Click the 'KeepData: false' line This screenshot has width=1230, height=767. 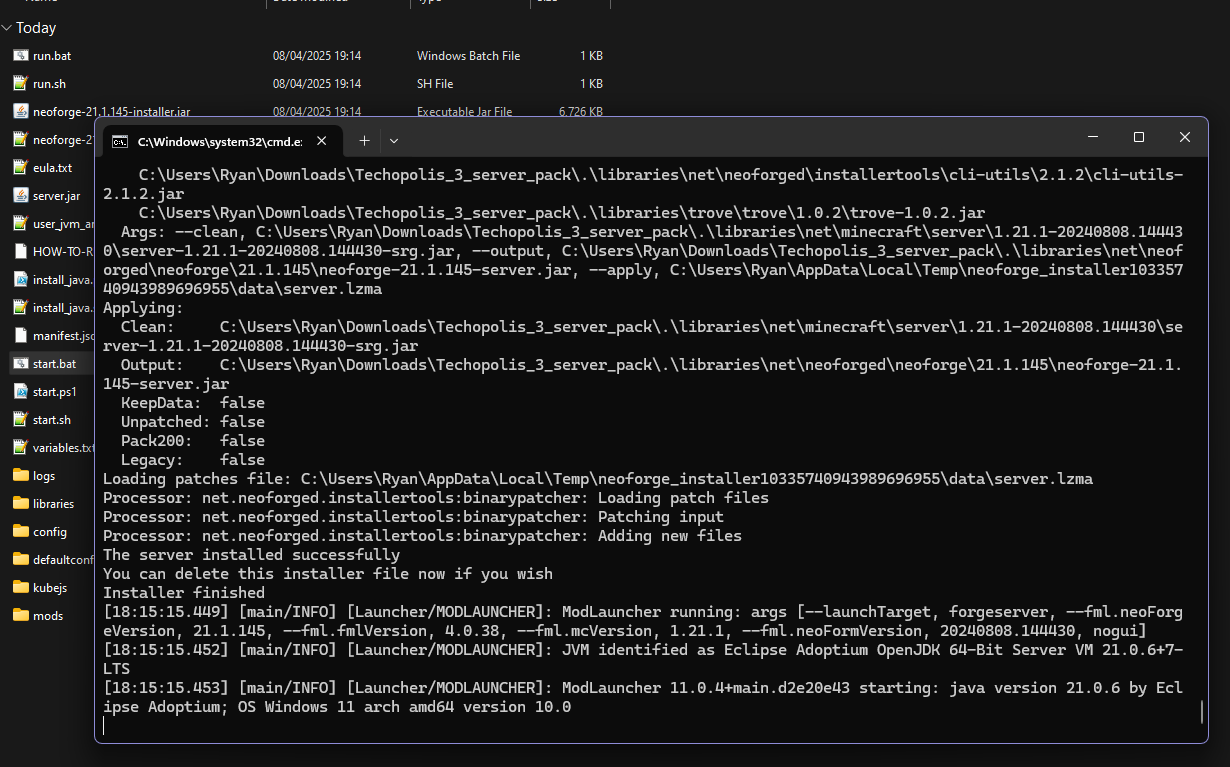point(193,403)
